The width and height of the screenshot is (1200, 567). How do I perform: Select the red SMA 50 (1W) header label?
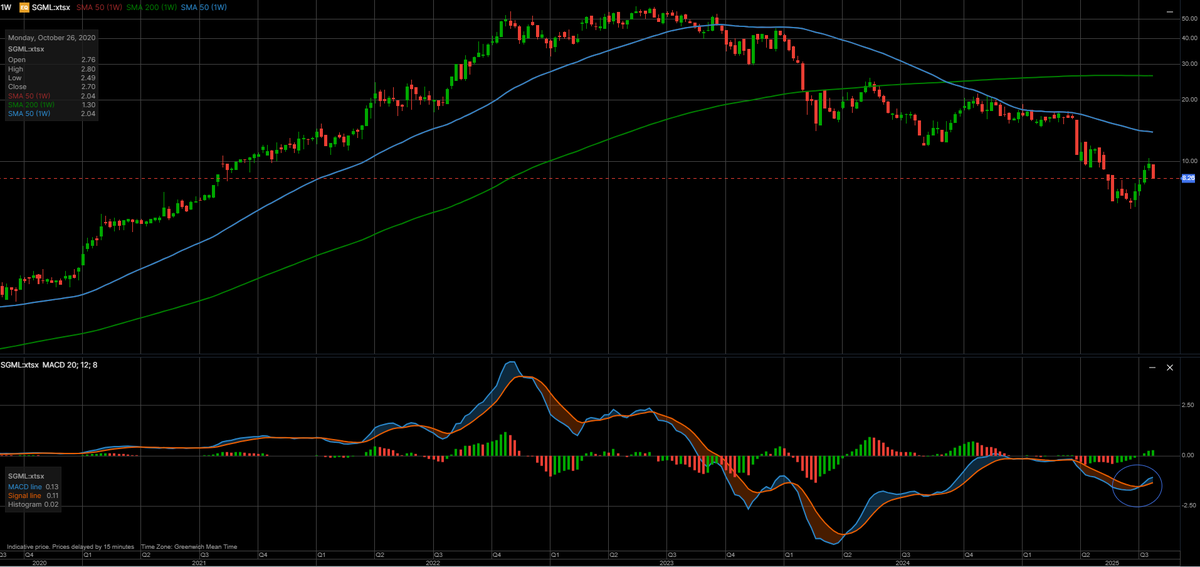(101, 7)
